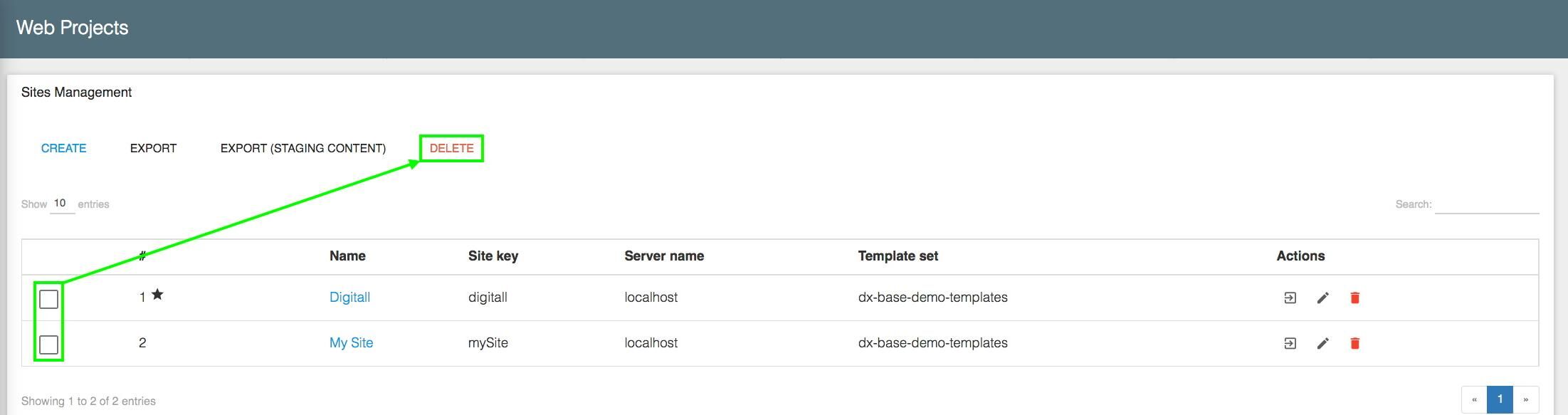Click the row number 2 cell

click(142, 343)
